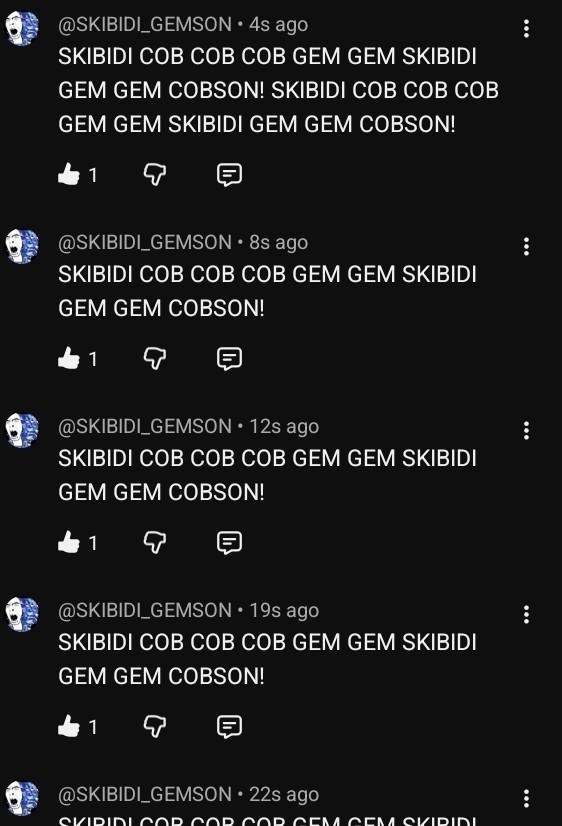This screenshot has width=562, height=826.
Task: Open options menu for 12s ago comment
Action: pyautogui.click(x=526, y=430)
